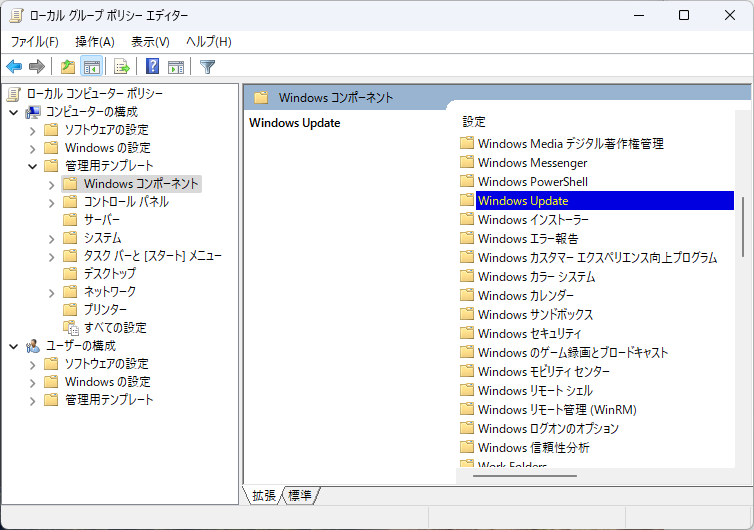The width and height of the screenshot is (754, 530).
Task: Click folder icon beside Windows Messenger
Action: [466, 162]
